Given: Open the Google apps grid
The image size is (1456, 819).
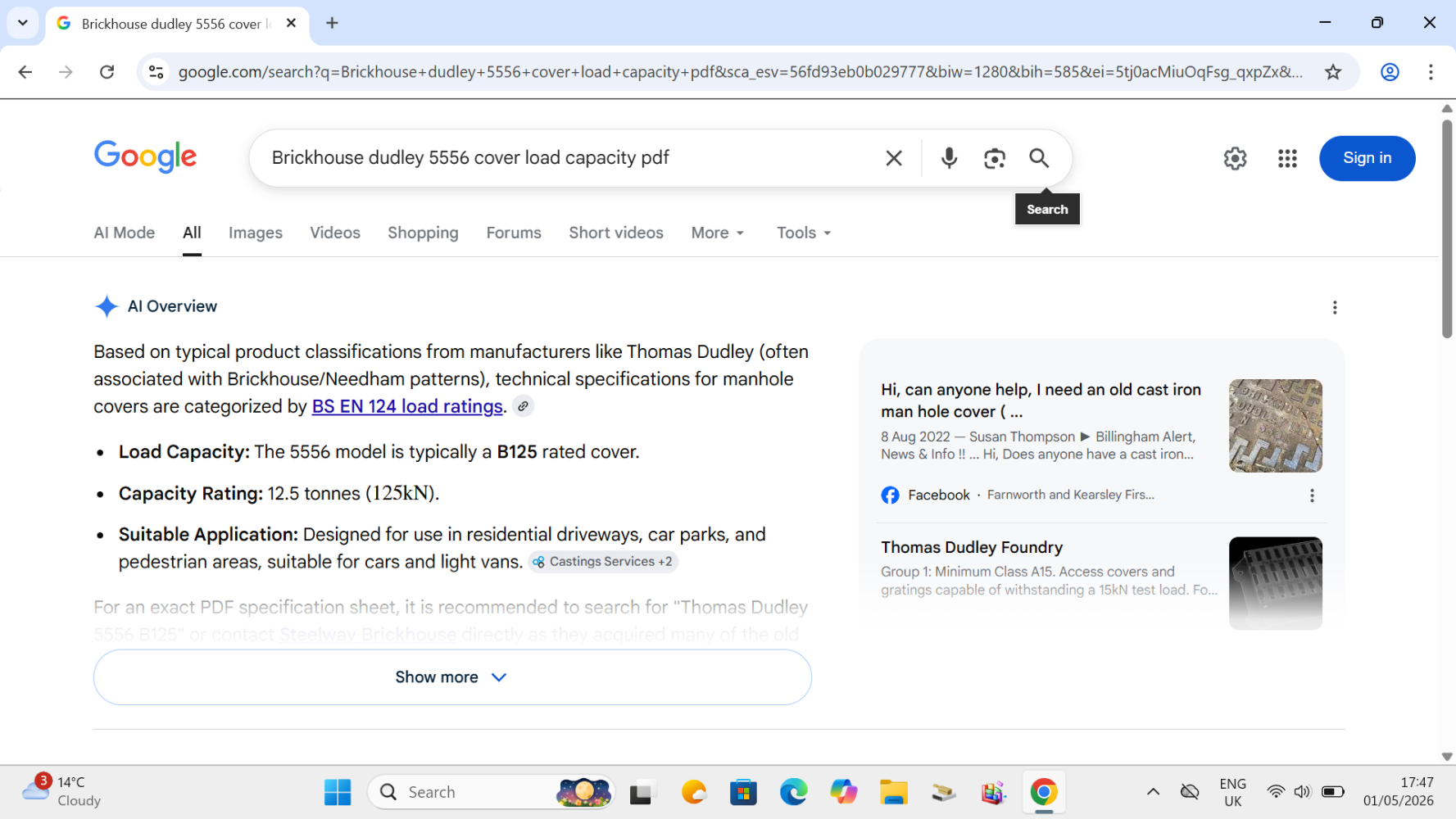Looking at the screenshot, I should pos(1287,158).
